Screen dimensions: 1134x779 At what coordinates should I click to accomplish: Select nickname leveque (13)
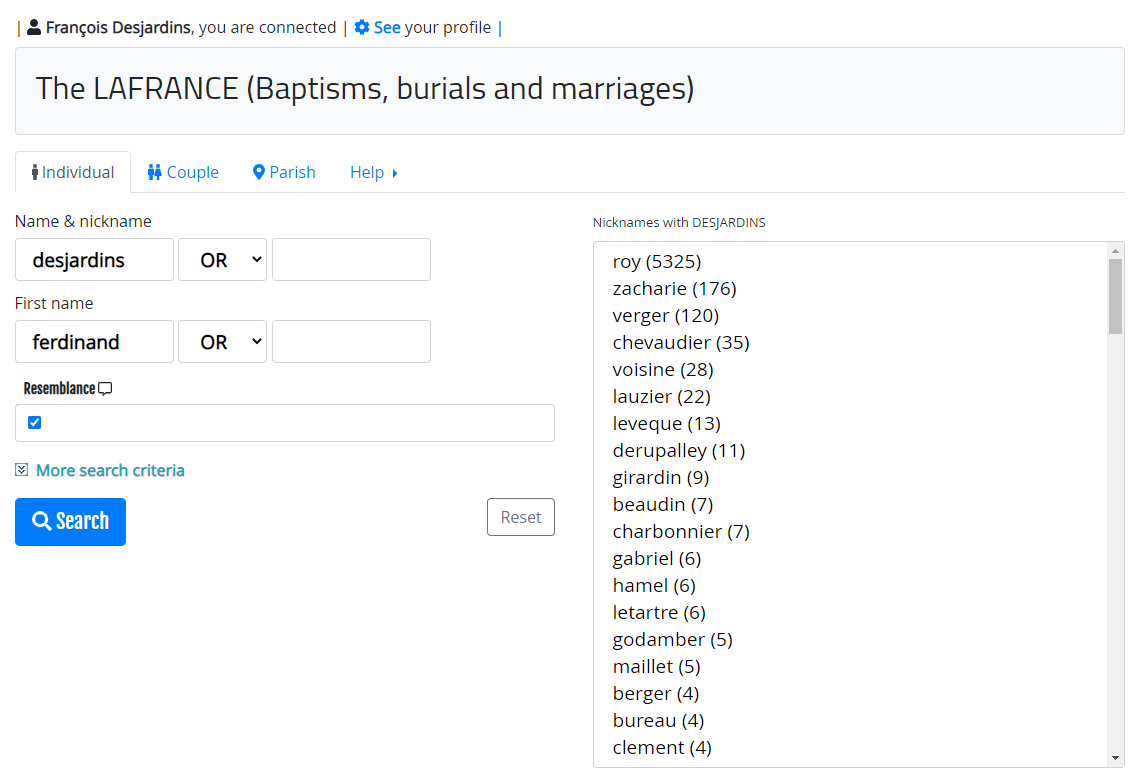click(667, 423)
